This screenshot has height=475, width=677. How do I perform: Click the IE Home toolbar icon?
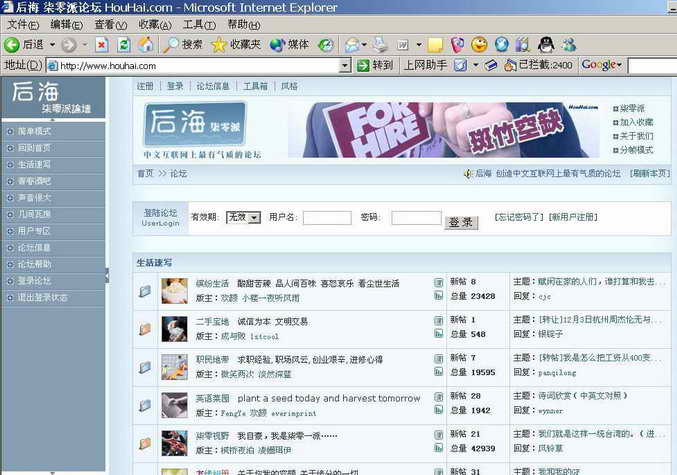tap(146, 45)
